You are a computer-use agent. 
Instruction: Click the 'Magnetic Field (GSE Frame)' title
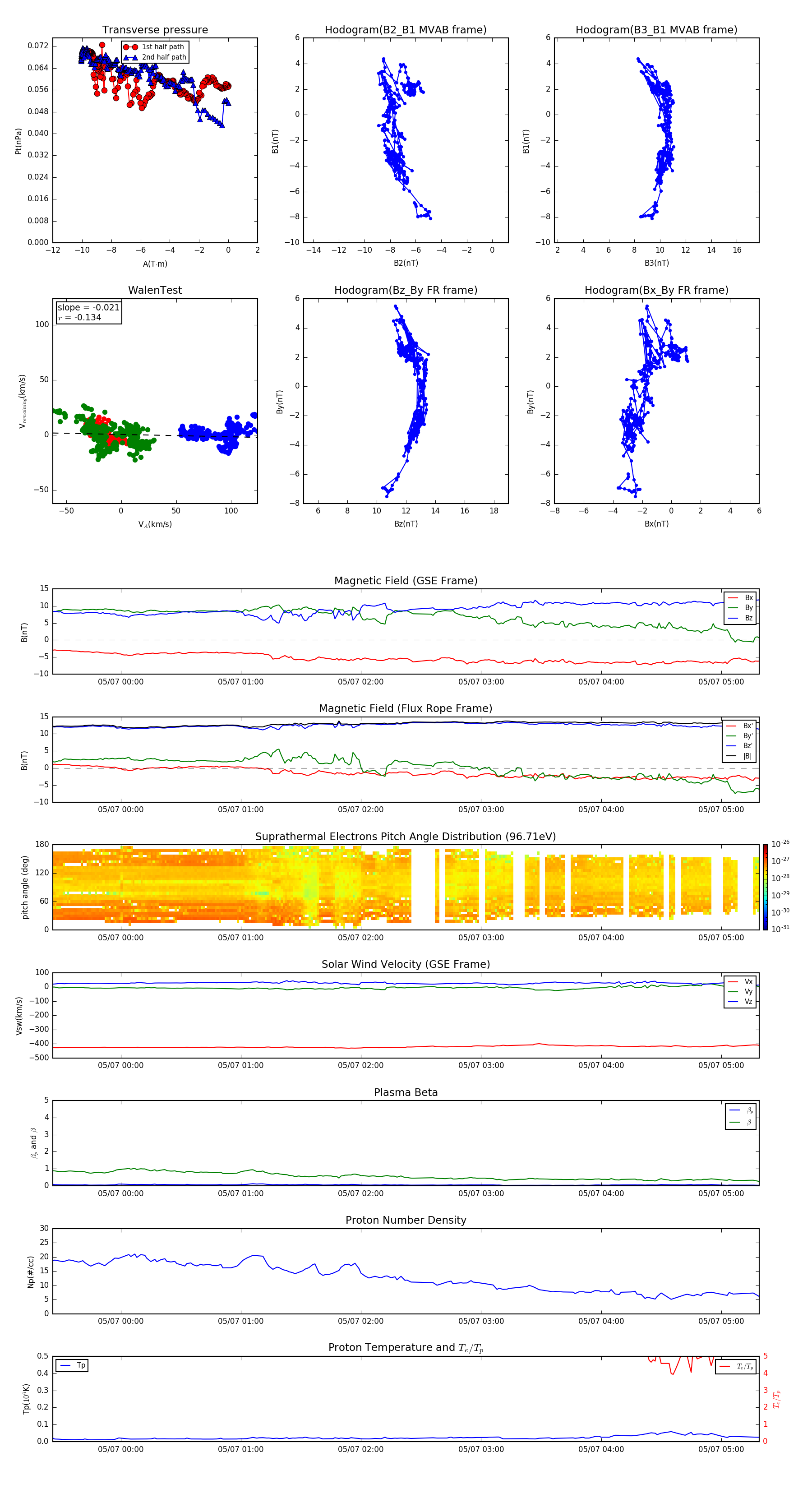(406, 581)
